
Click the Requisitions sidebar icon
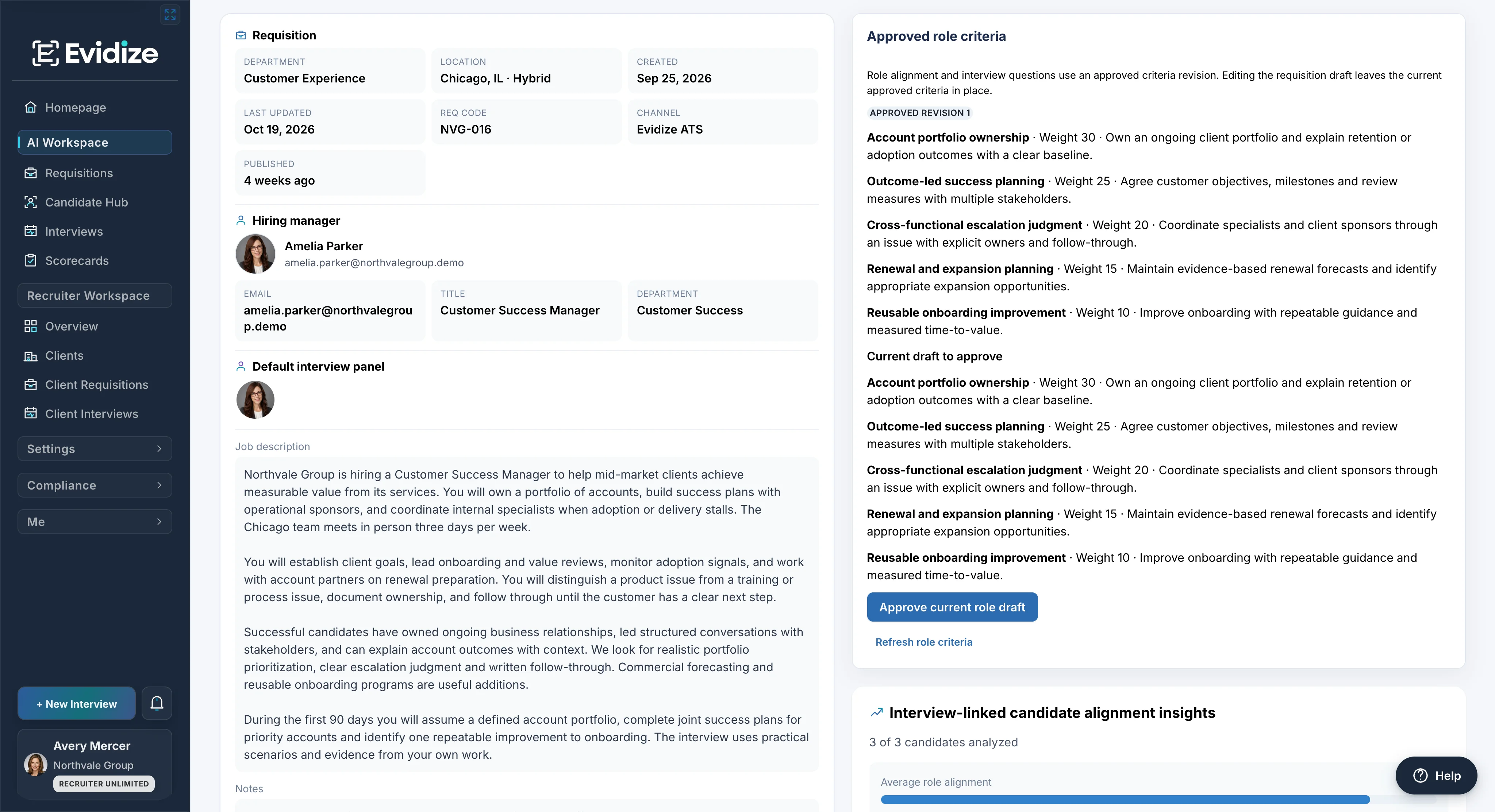(31, 173)
